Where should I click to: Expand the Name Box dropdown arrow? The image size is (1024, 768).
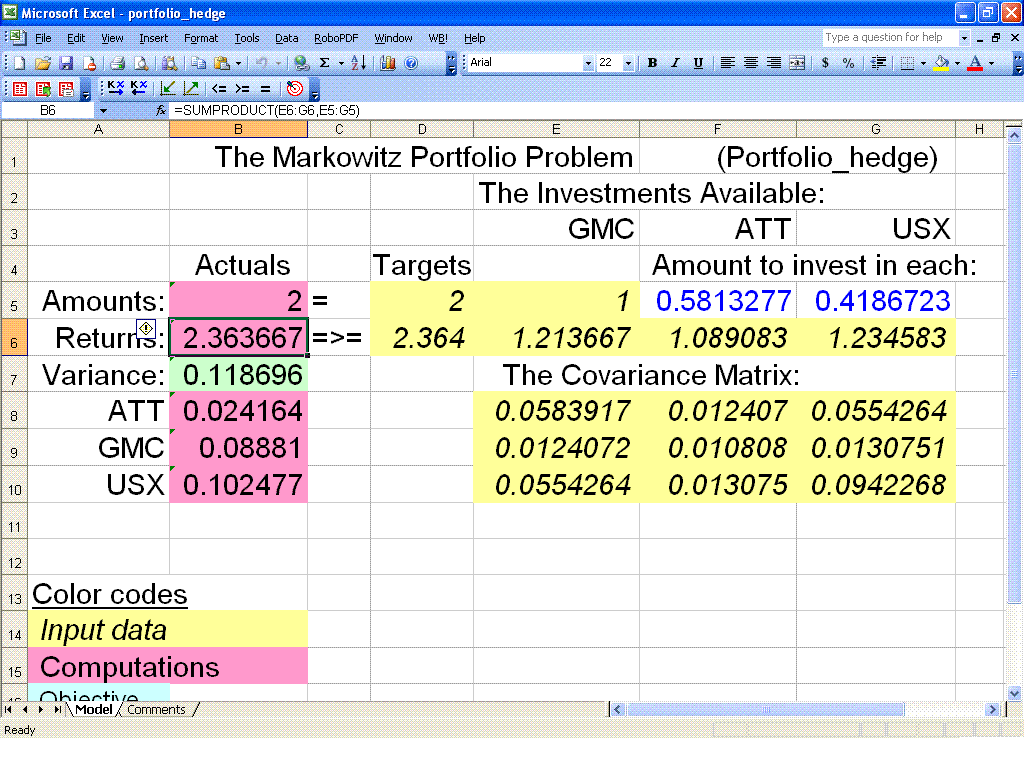[103, 111]
